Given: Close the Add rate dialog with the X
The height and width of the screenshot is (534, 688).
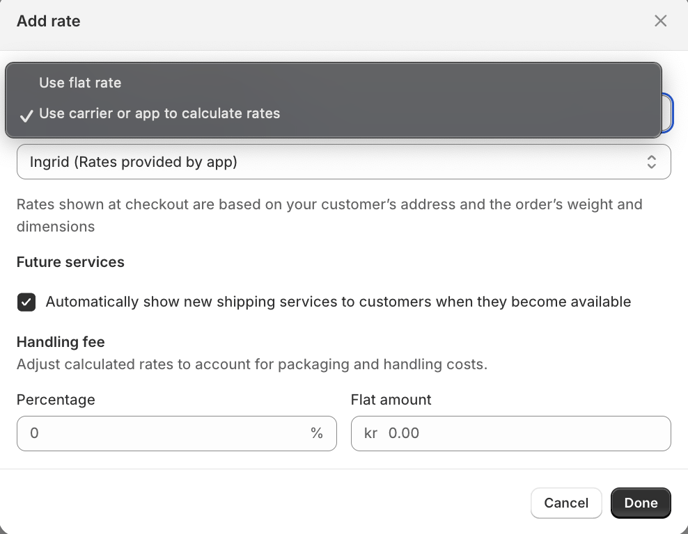Looking at the screenshot, I should coord(660,21).
